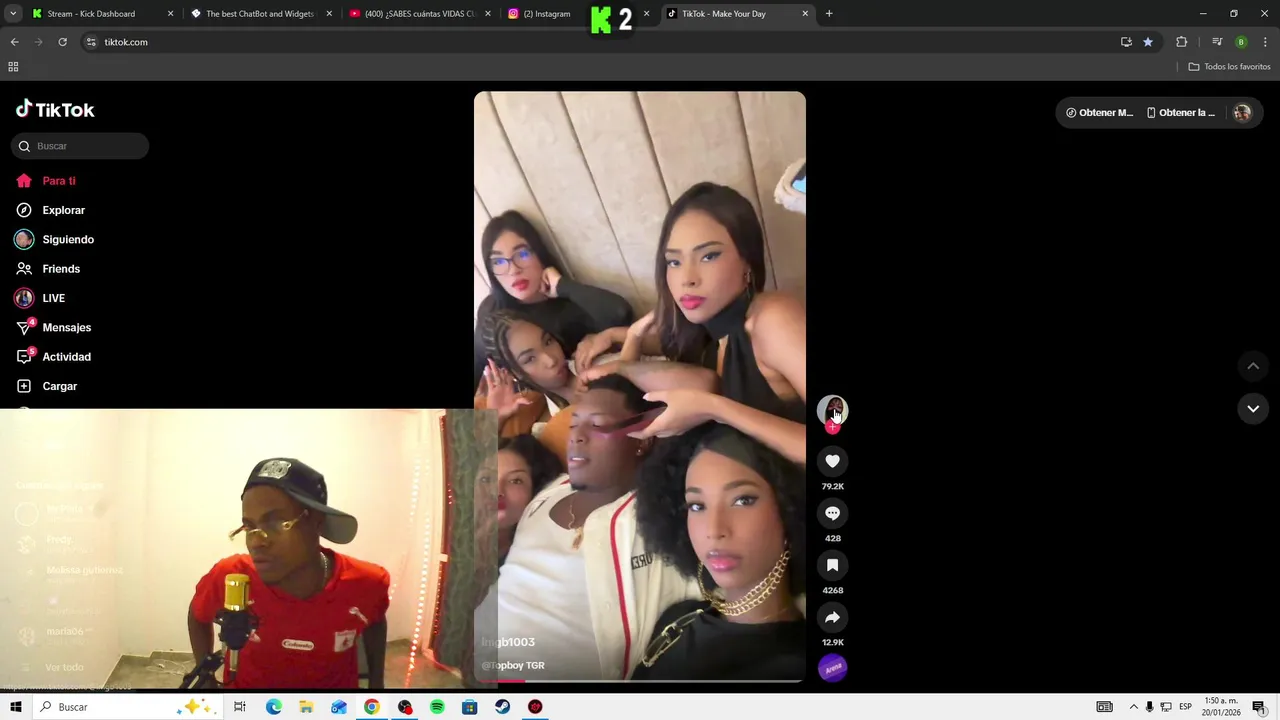Open Task View on the taskbar
This screenshot has width=1280, height=720.
tap(239, 707)
